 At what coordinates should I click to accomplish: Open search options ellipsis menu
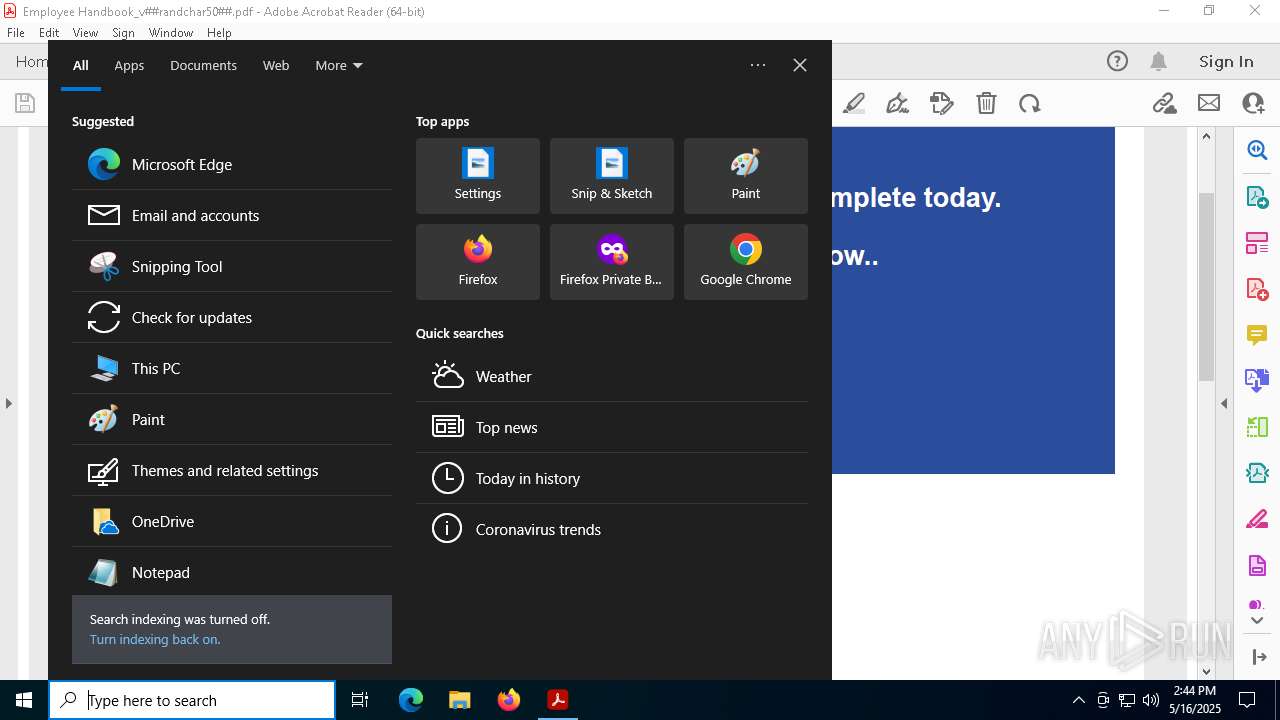(758, 65)
